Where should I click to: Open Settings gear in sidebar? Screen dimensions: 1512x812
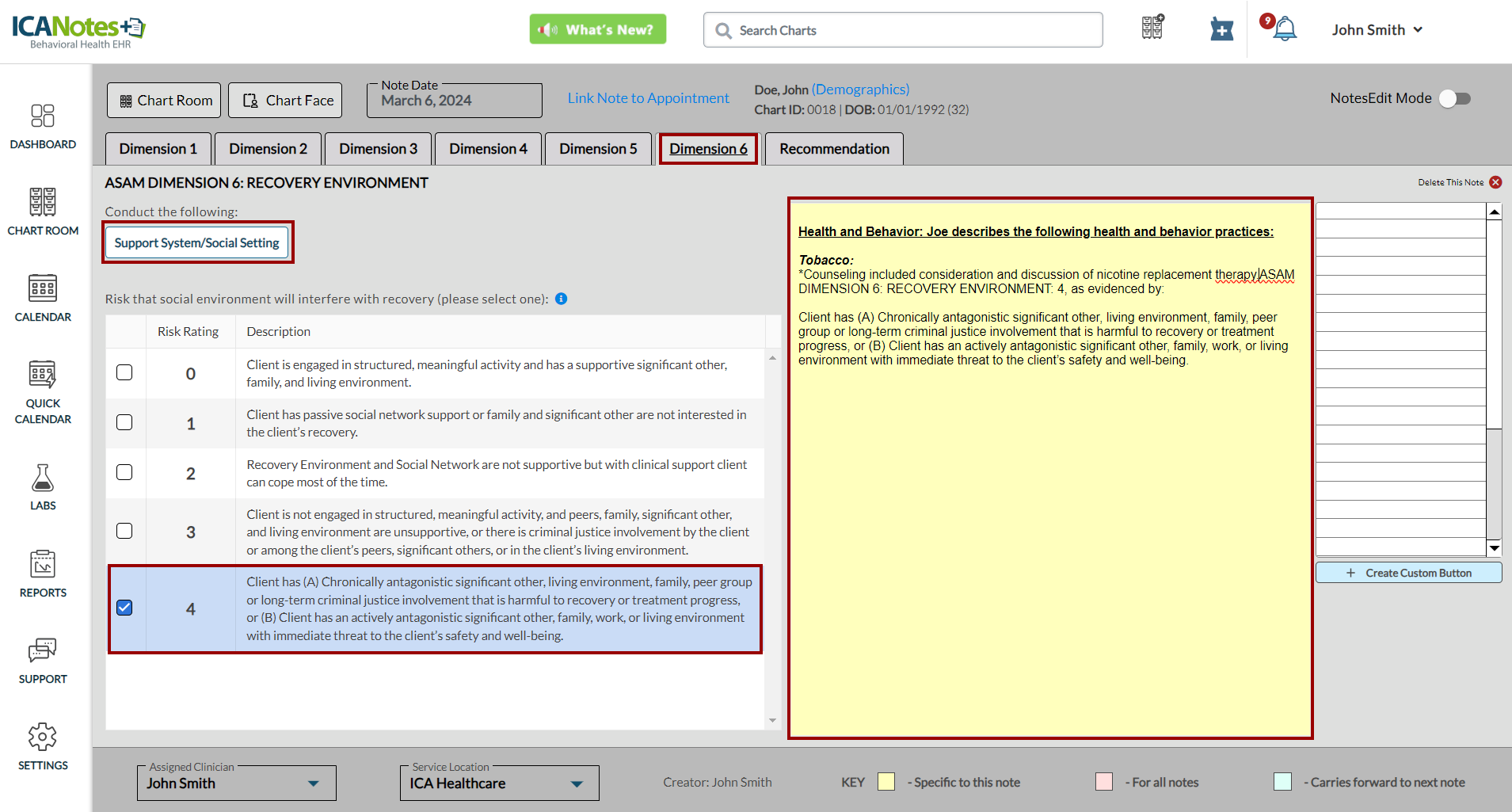point(43,737)
